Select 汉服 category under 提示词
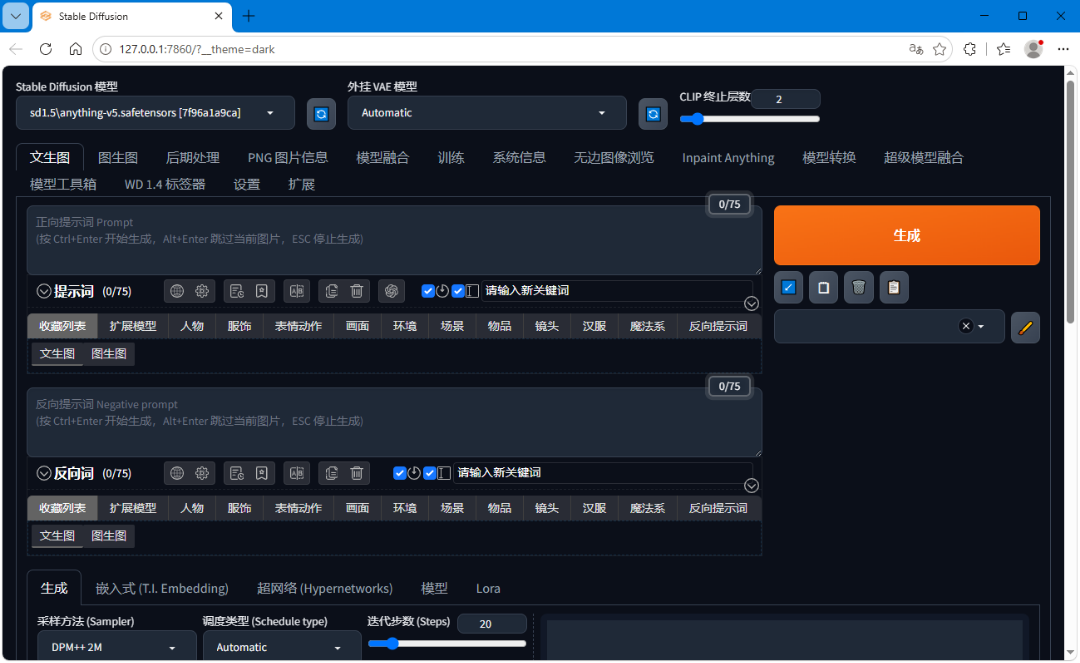The width and height of the screenshot is (1080, 663). pyautogui.click(x=594, y=326)
